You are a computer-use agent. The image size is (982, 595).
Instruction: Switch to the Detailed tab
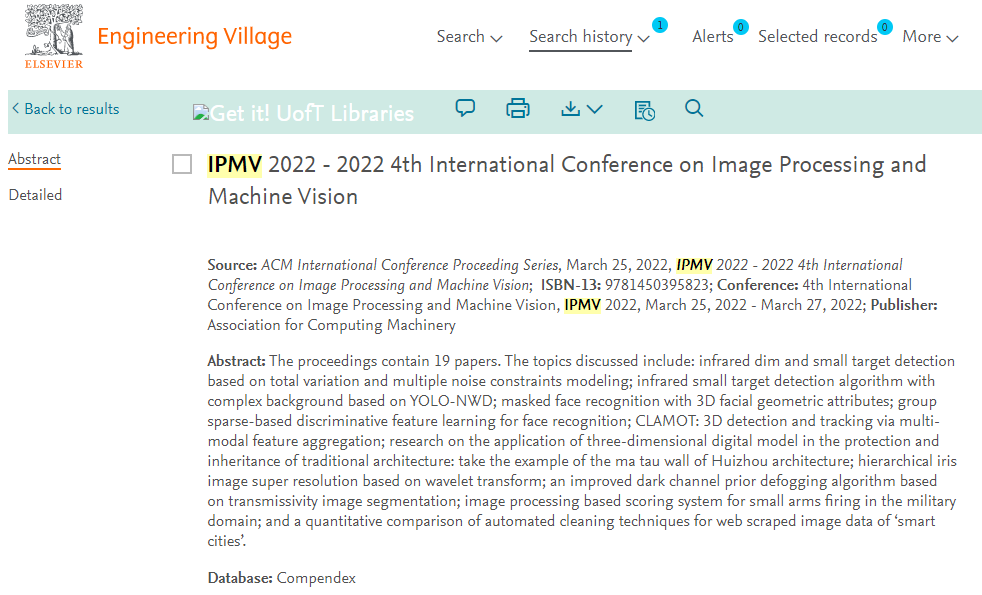(35, 195)
